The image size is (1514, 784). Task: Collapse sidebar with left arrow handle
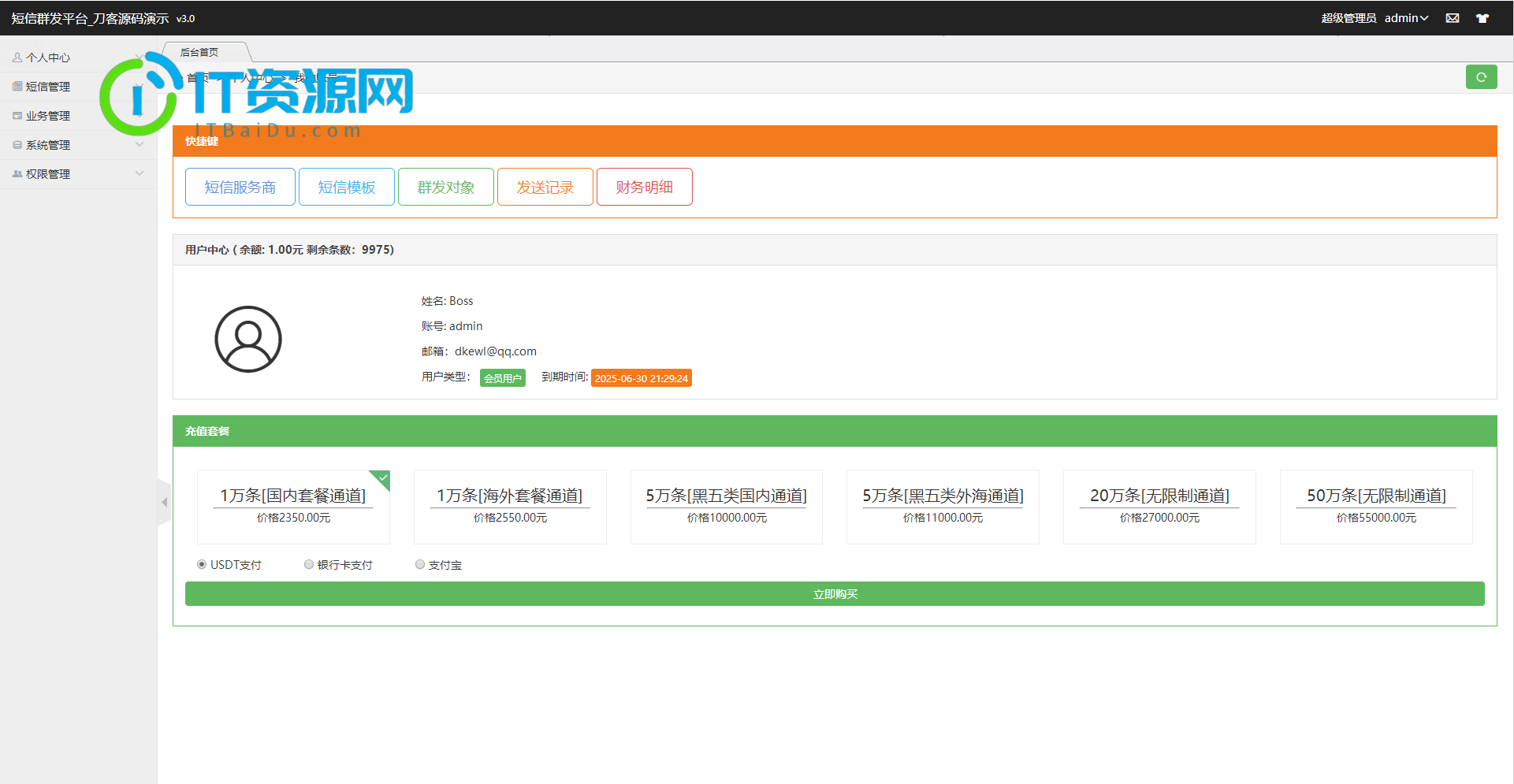164,502
